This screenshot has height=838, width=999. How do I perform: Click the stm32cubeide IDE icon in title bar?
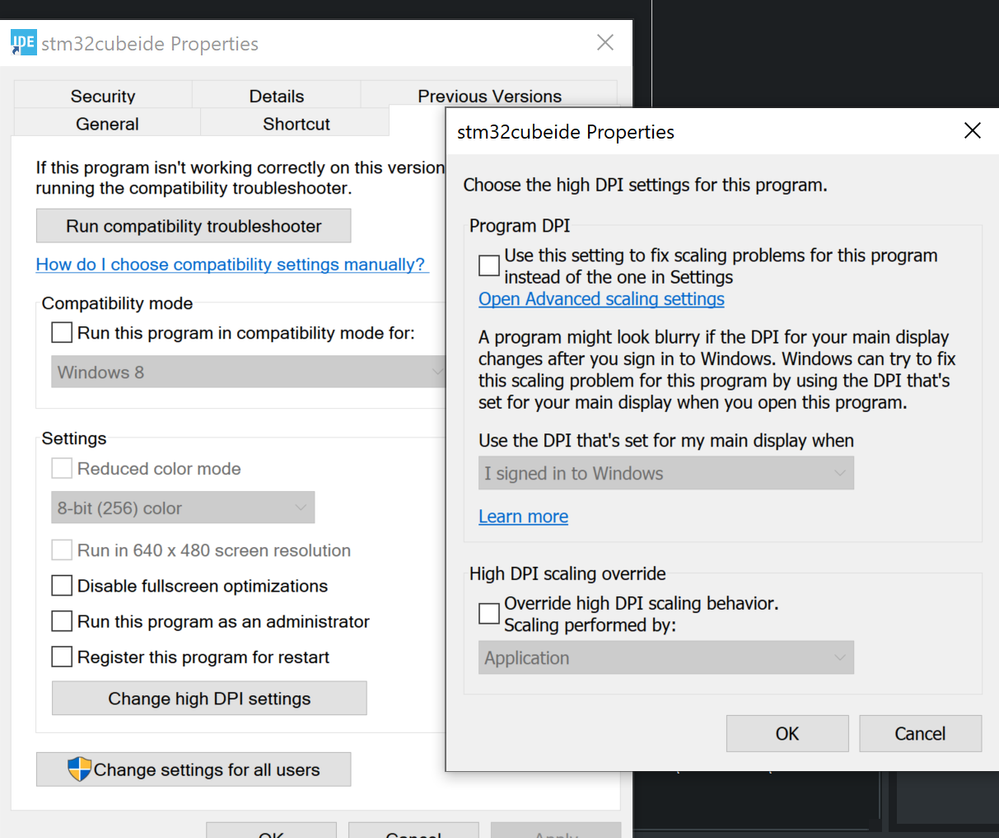tap(24, 43)
